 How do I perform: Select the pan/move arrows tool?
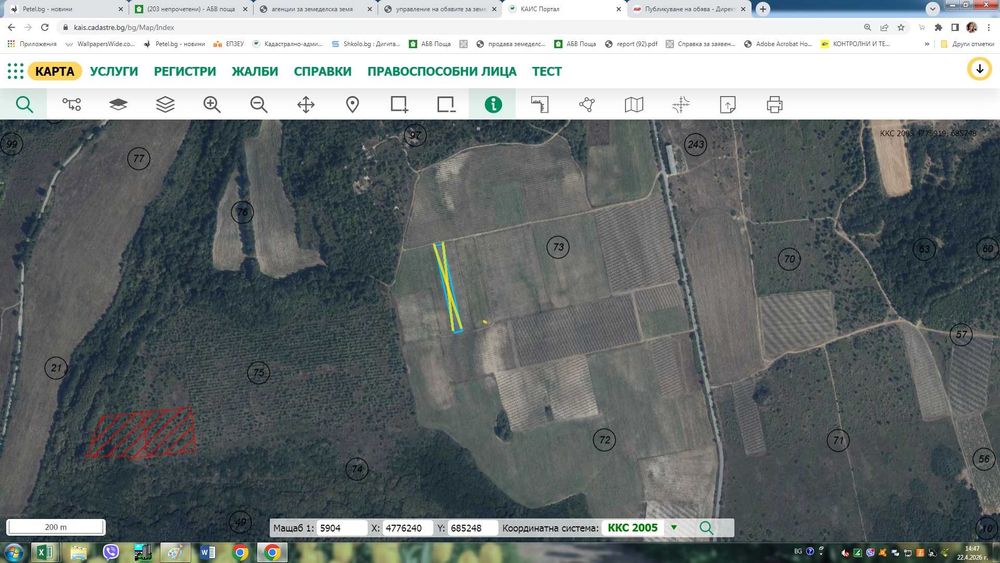tap(306, 104)
